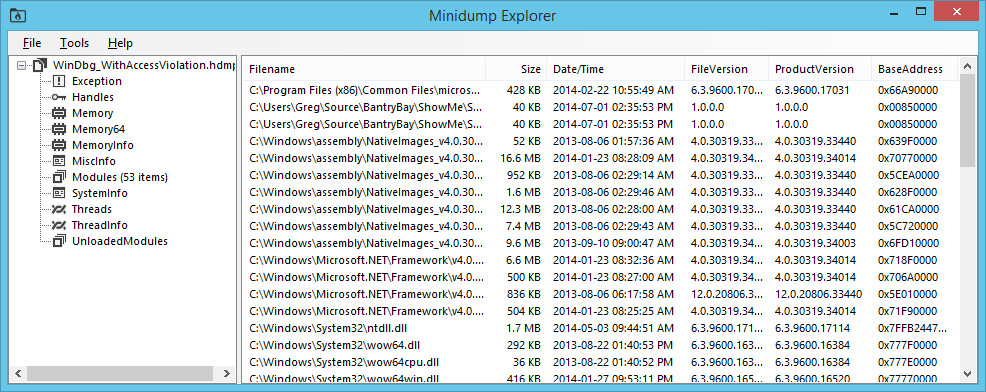Click the chip icon beside Memory
The width and height of the screenshot is (986, 392).
[x=58, y=113]
